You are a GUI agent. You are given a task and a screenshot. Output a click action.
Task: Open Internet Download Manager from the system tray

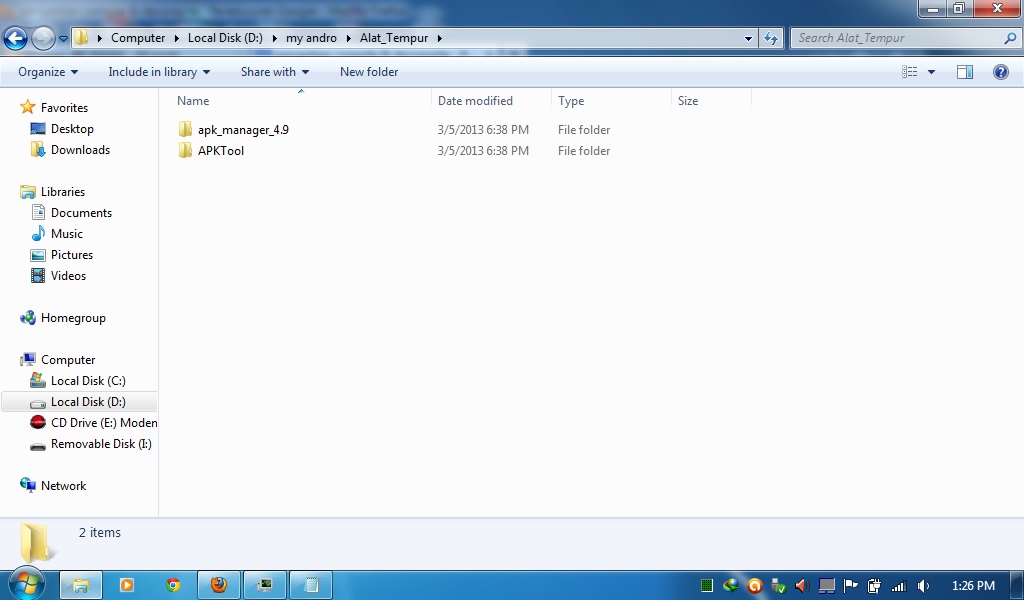[x=730, y=585]
